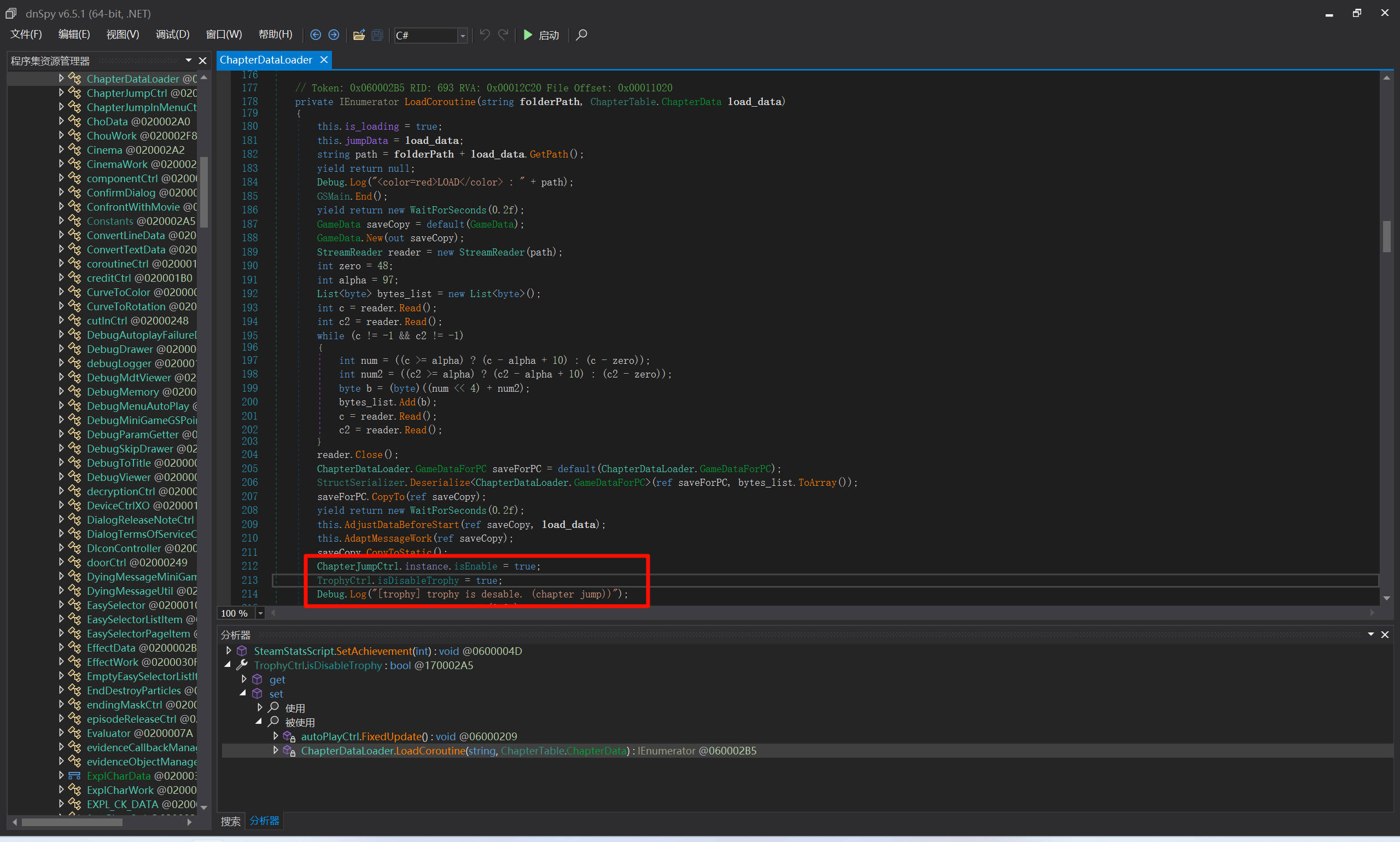Viewport: 1400px width, 842px height.
Task: Click the assembly explorer horizontal scrollbar
Action: [72, 822]
